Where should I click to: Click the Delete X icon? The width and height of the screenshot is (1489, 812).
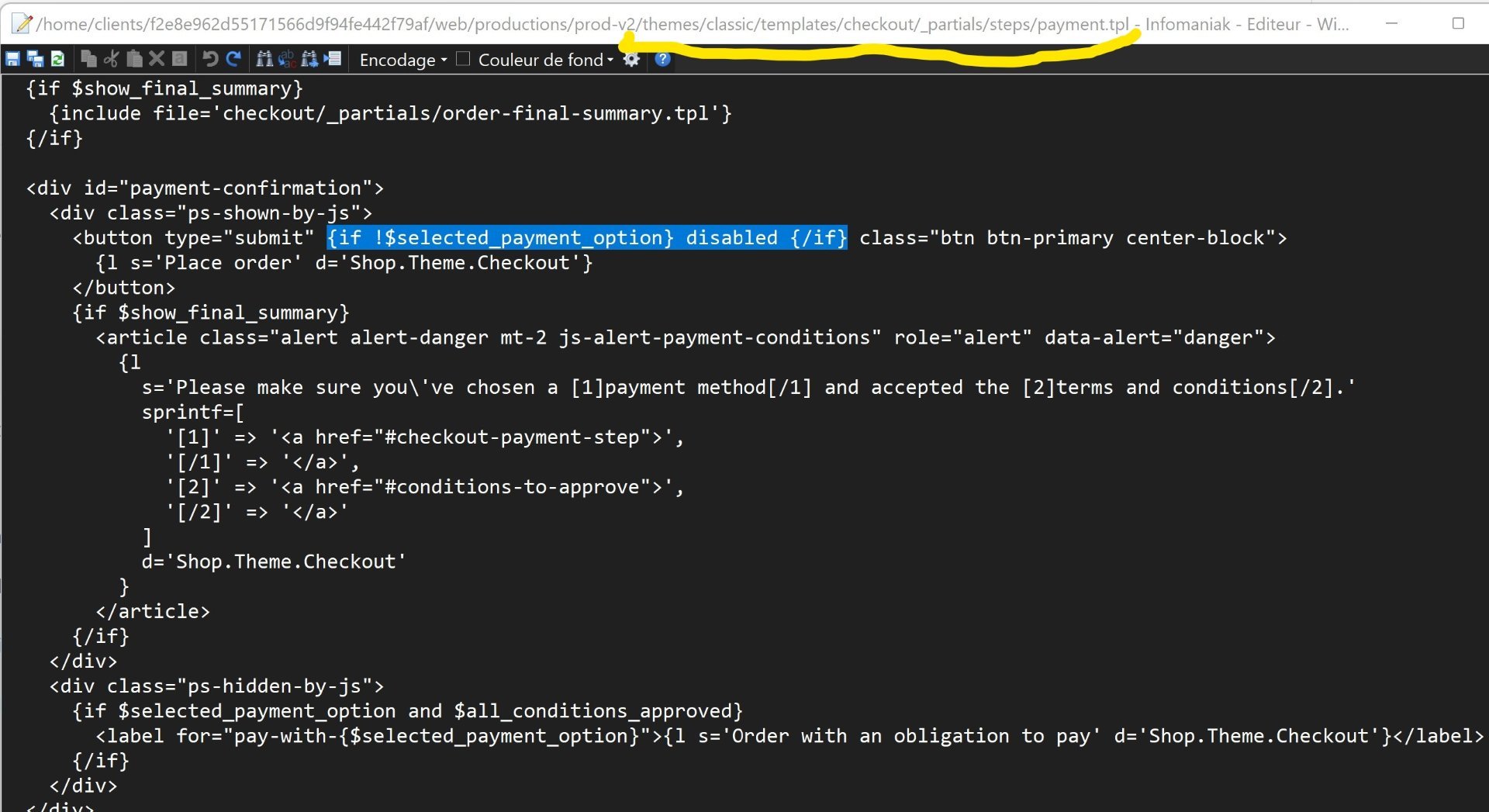[157, 59]
